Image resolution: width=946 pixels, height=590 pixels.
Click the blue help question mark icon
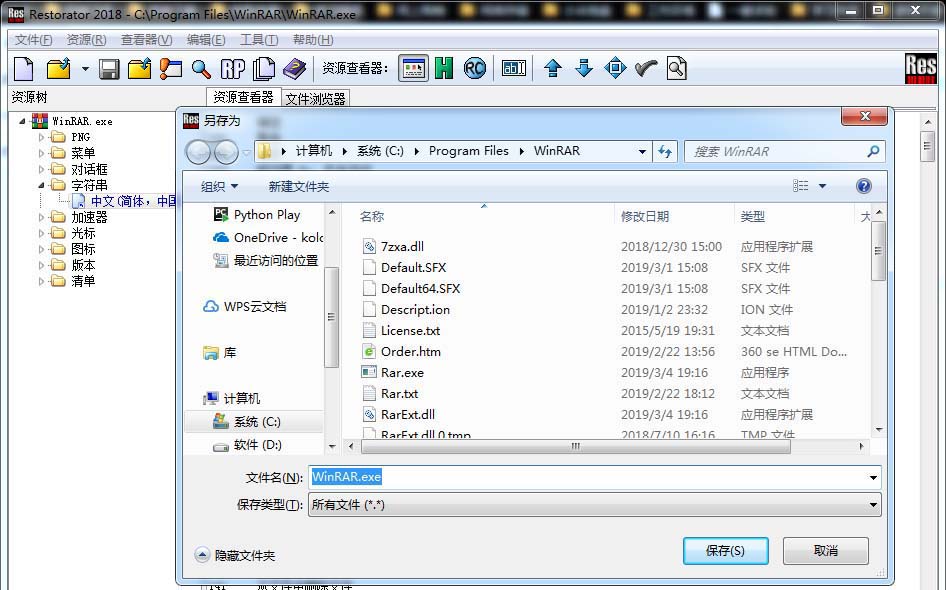click(x=863, y=186)
